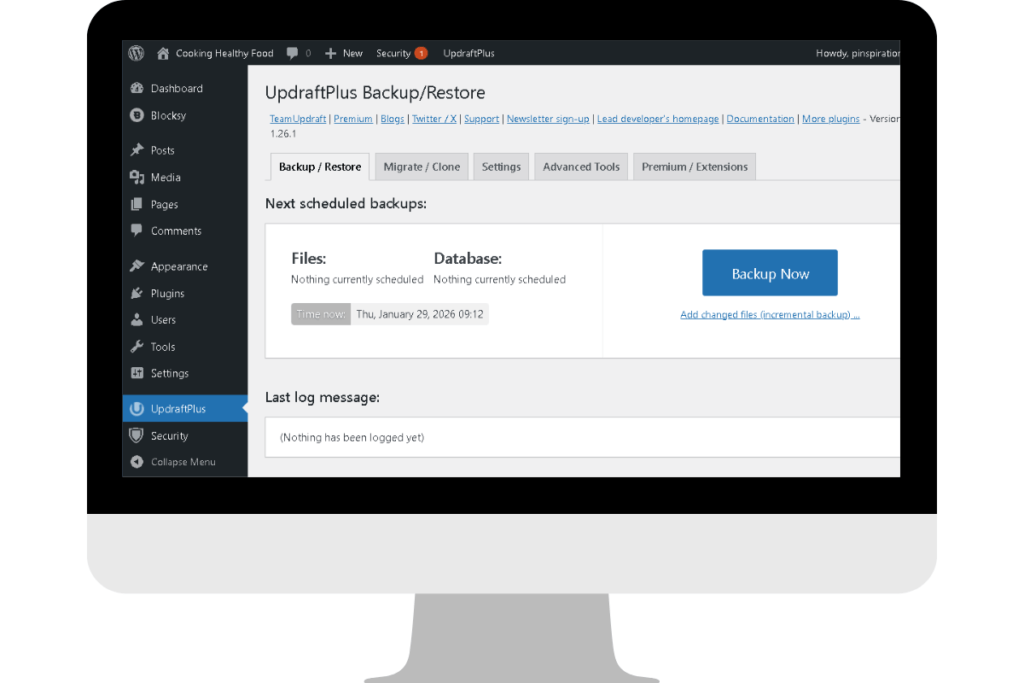Collapse the admin sidebar menu
Screen dimensions: 1024x683
136,461
